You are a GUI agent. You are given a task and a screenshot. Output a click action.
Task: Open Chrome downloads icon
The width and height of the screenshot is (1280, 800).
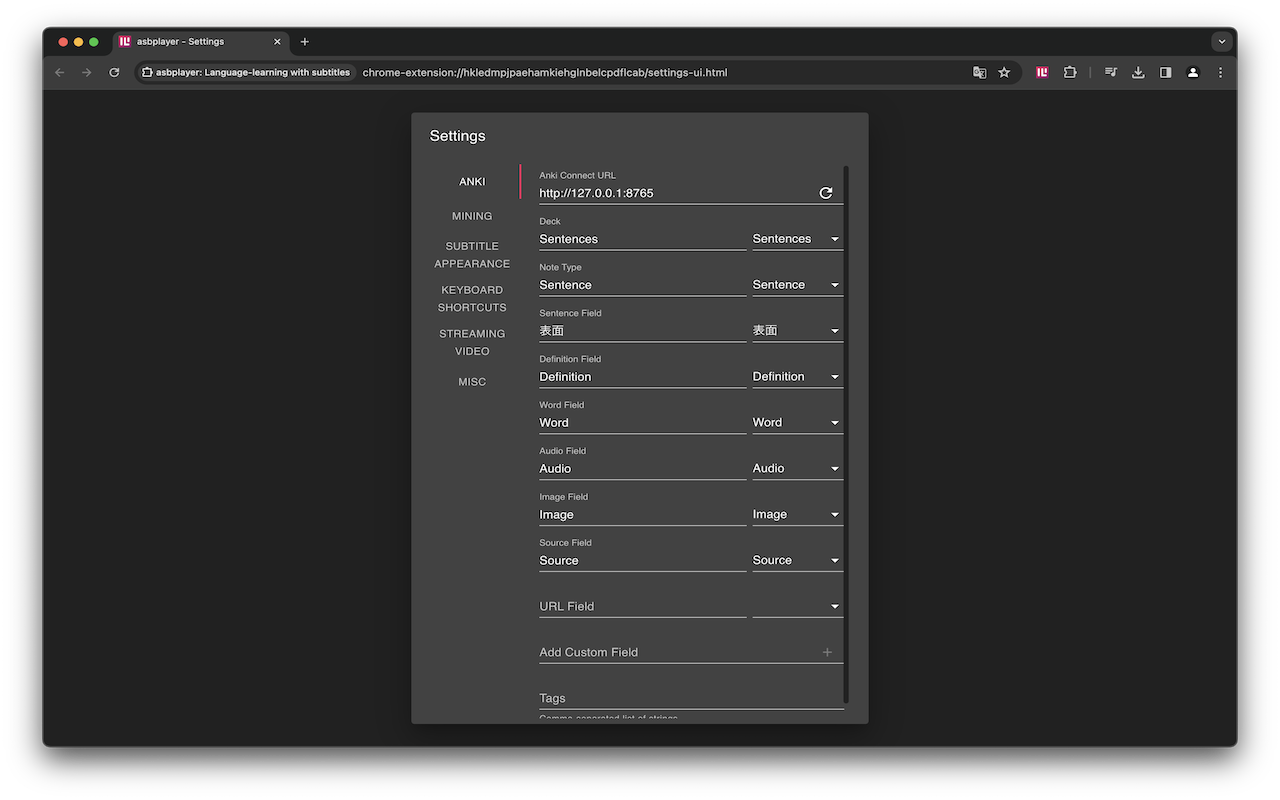(x=1138, y=72)
